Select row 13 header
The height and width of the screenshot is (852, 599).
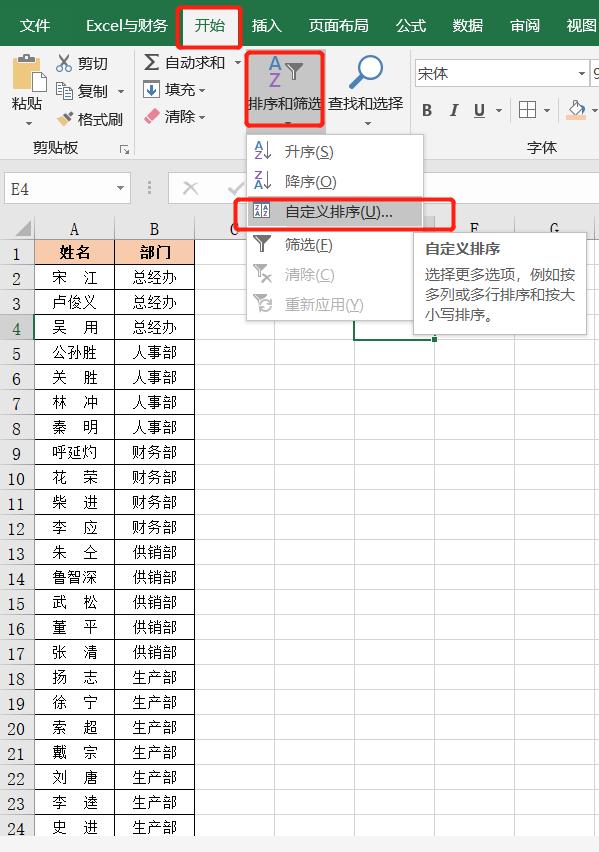coord(17,553)
